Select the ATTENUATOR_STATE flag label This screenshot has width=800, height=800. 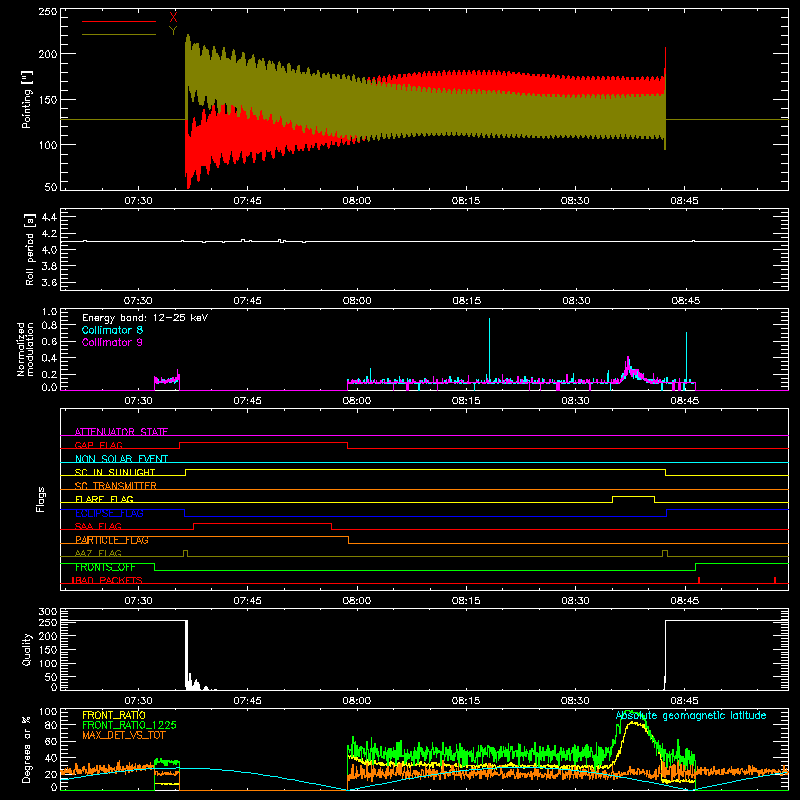121,432
